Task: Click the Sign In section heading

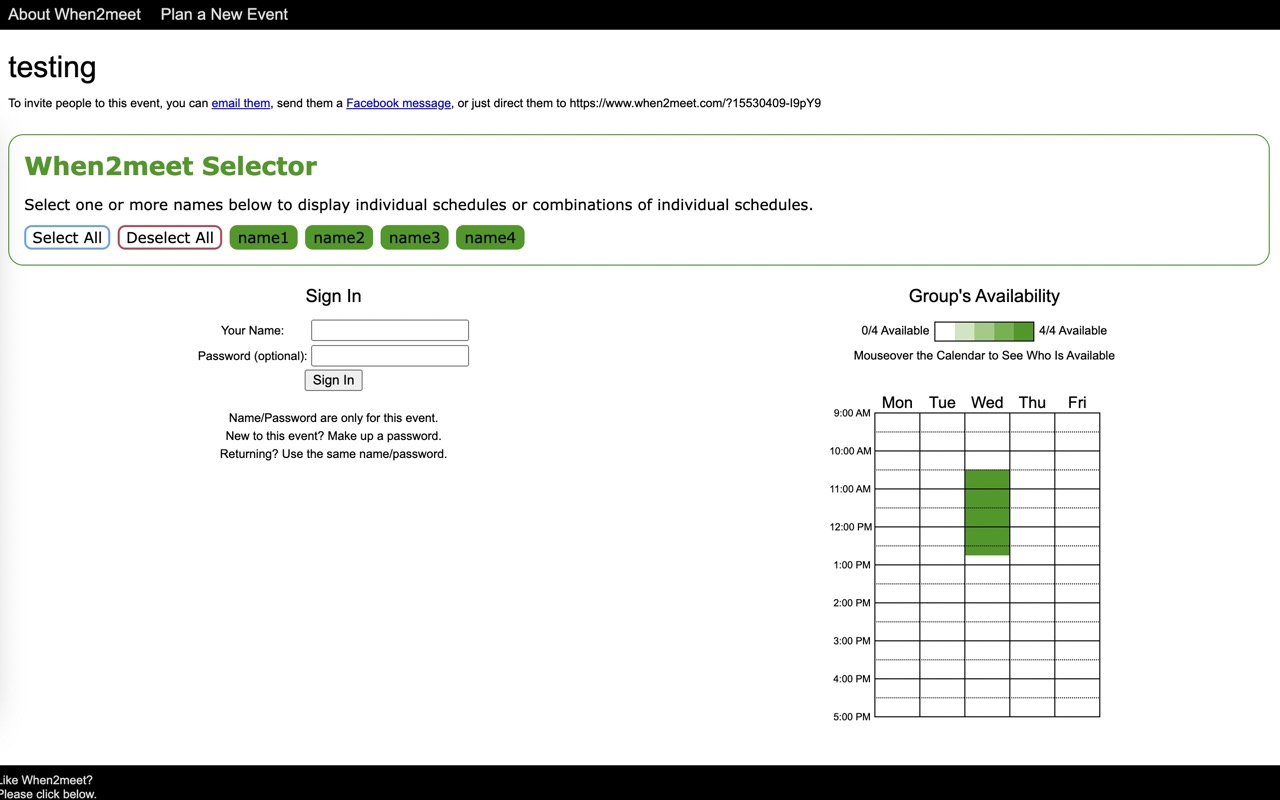Action: pyautogui.click(x=333, y=296)
